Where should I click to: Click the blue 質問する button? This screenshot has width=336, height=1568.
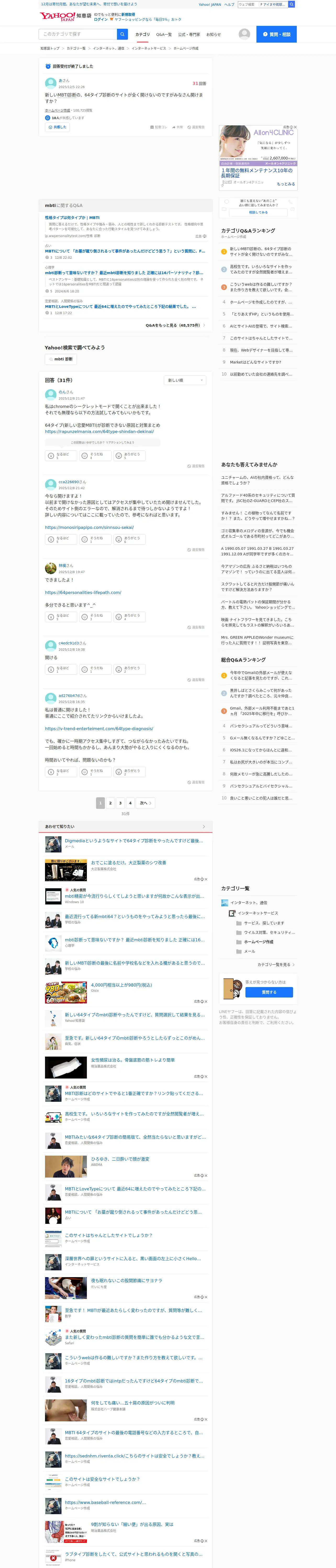point(269,993)
